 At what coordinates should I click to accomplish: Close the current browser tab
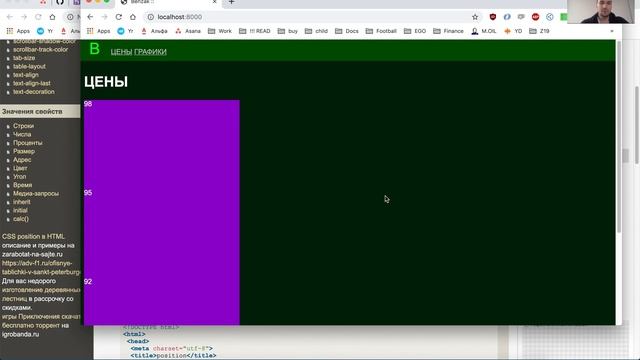[x=215, y=2]
